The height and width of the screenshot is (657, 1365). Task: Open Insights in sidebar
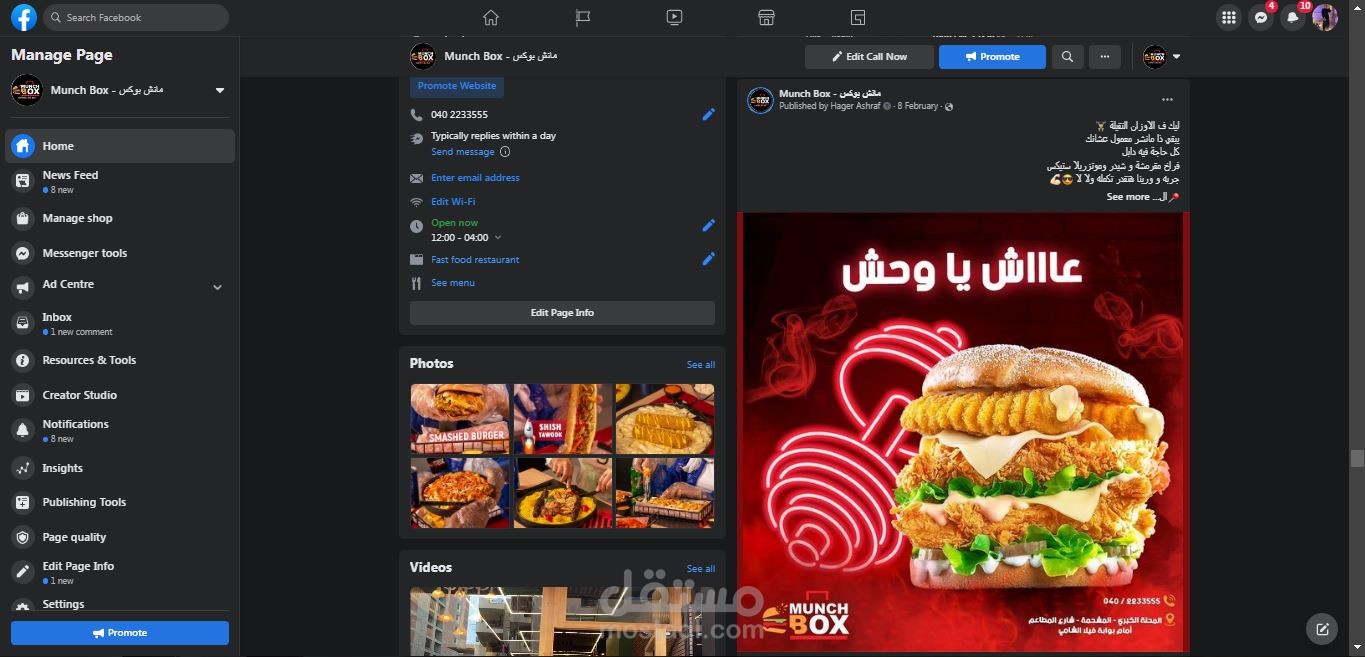click(x=120, y=468)
